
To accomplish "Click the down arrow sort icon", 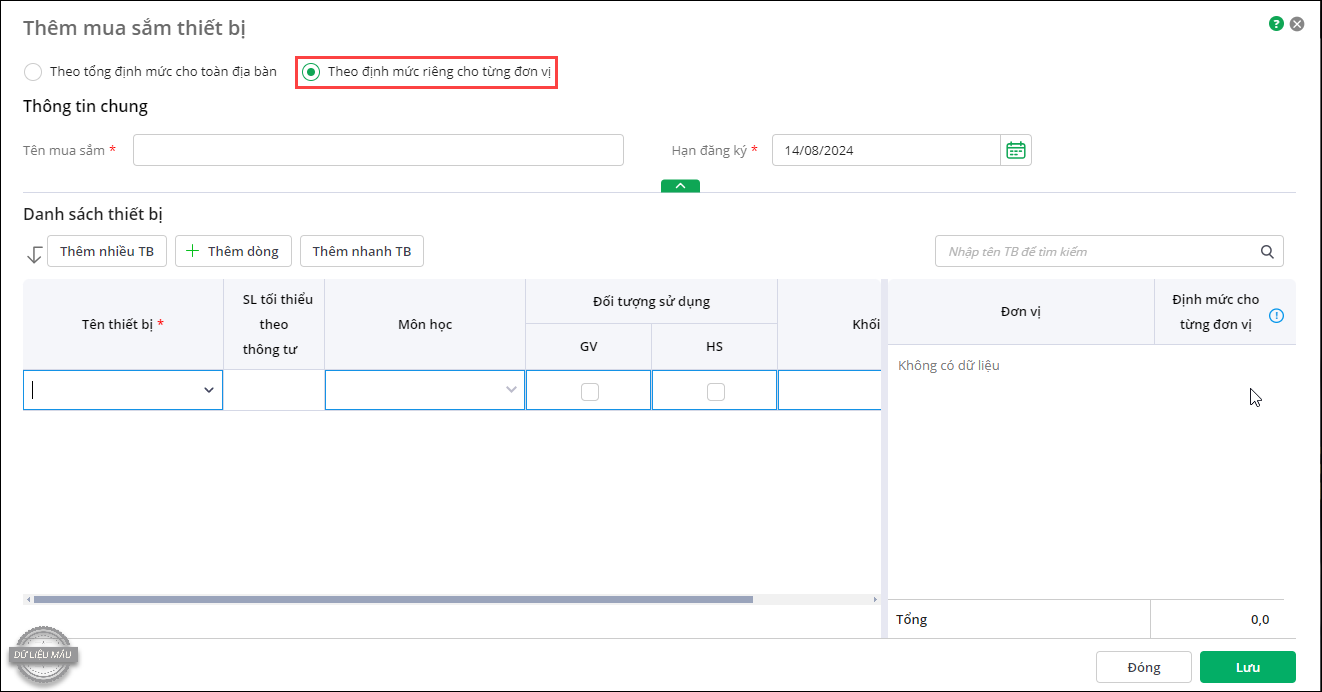I will click(35, 254).
